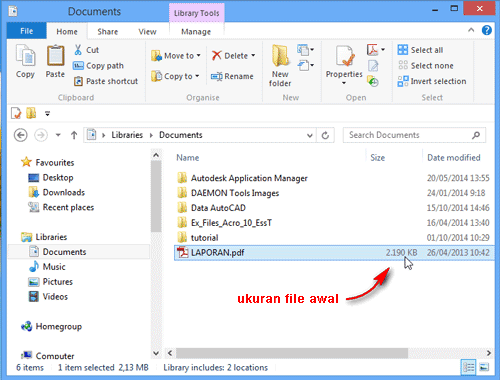Go back with the Back arrow
Screen dimensions: 500x380
pos(21,135)
